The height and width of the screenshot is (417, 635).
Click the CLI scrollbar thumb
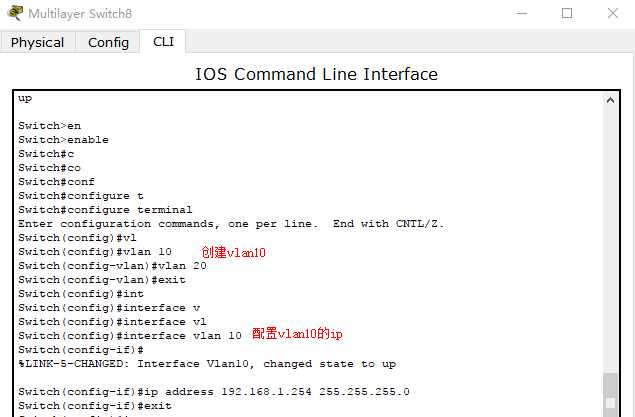(610, 395)
